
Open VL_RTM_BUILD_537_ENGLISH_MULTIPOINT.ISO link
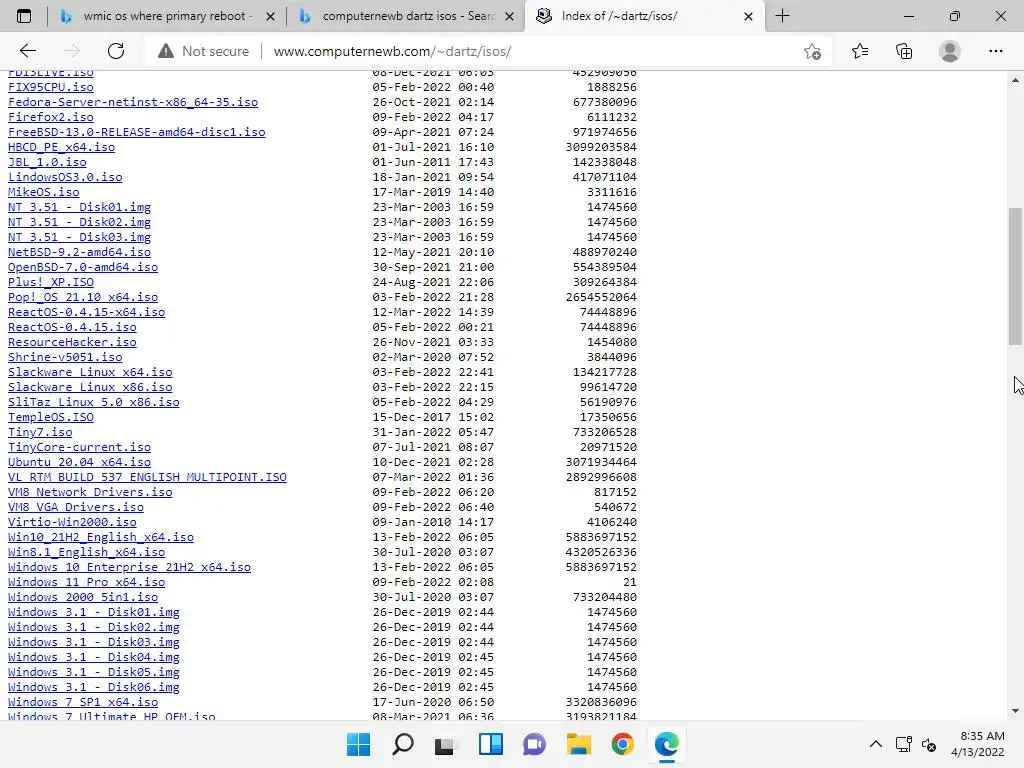tap(147, 477)
